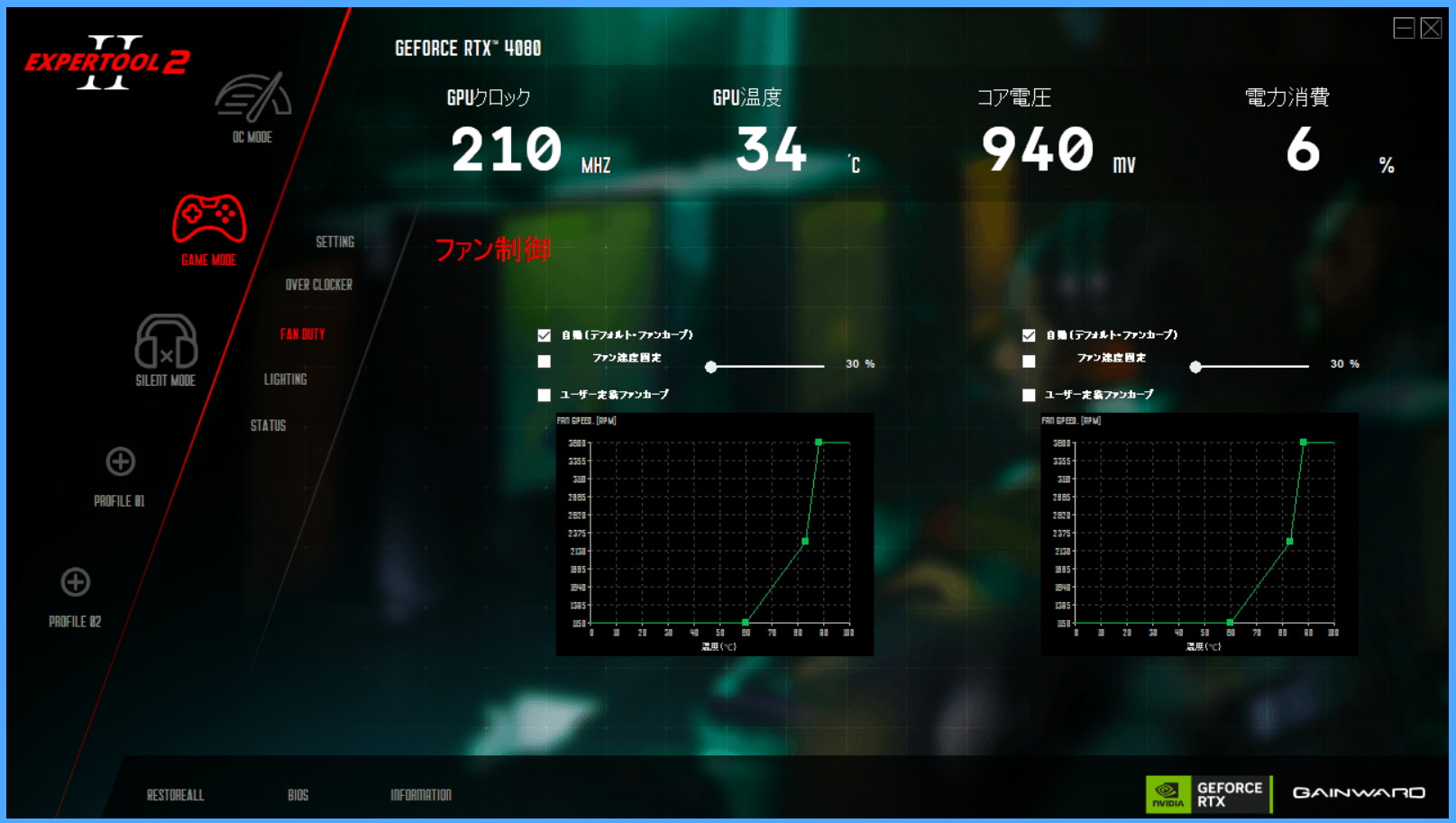
Task: Click the 電力消費 label
Action: pyautogui.click(x=1287, y=97)
